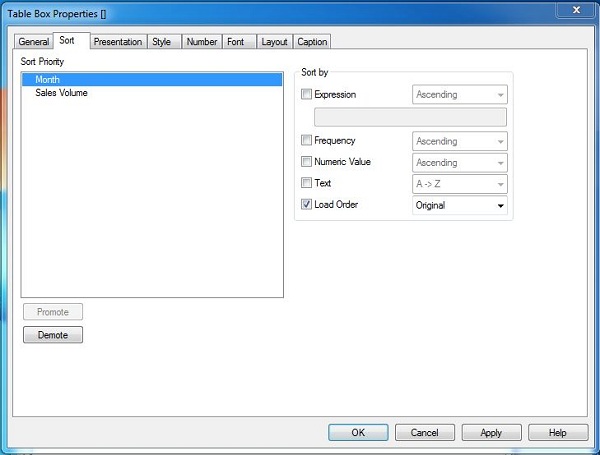This screenshot has height=455, width=600.
Task: Select the Number tab
Action: coord(201,42)
